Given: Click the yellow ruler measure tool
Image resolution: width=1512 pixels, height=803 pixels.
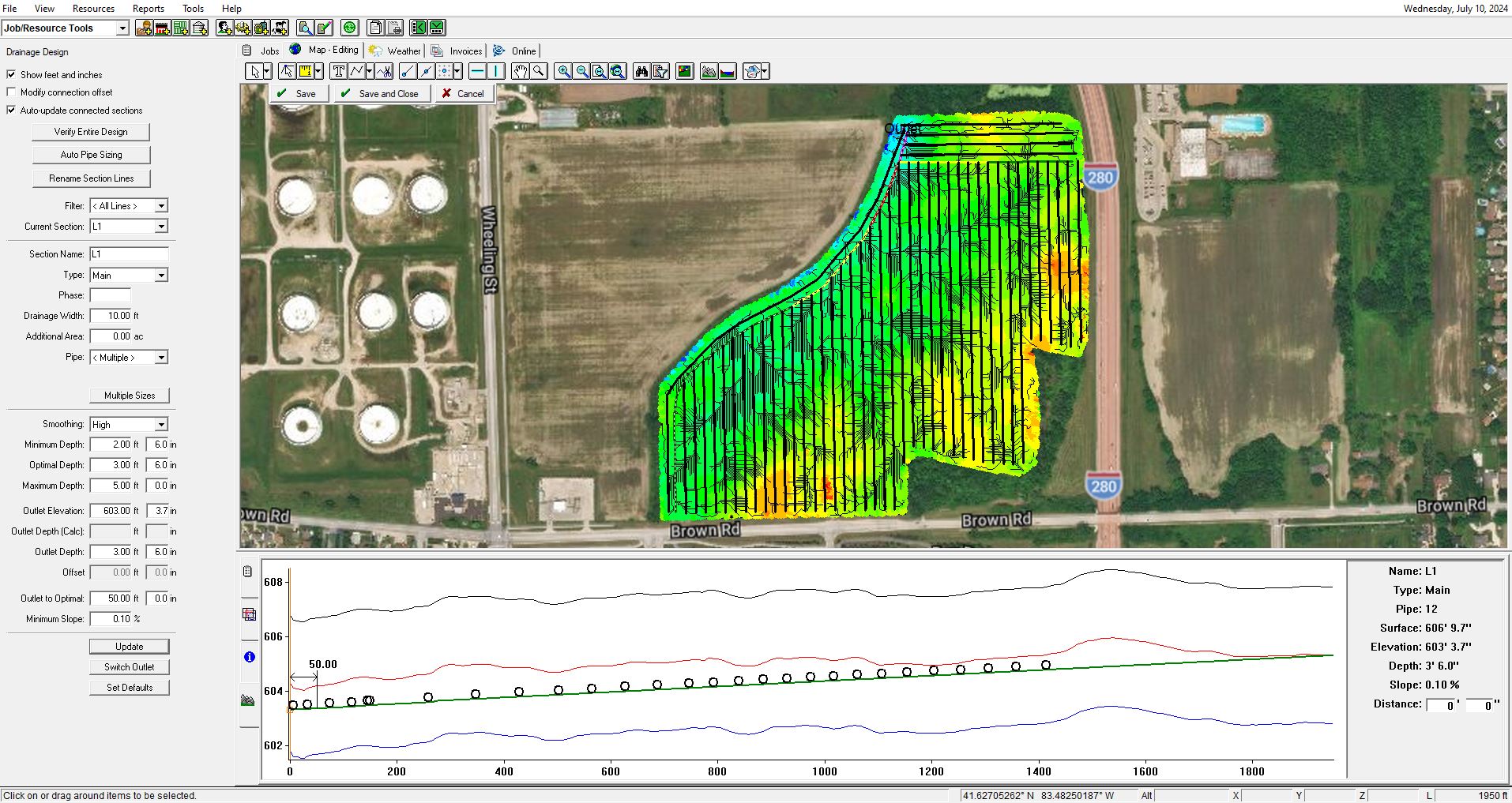Looking at the screenshot, I should tap(306, 72).
